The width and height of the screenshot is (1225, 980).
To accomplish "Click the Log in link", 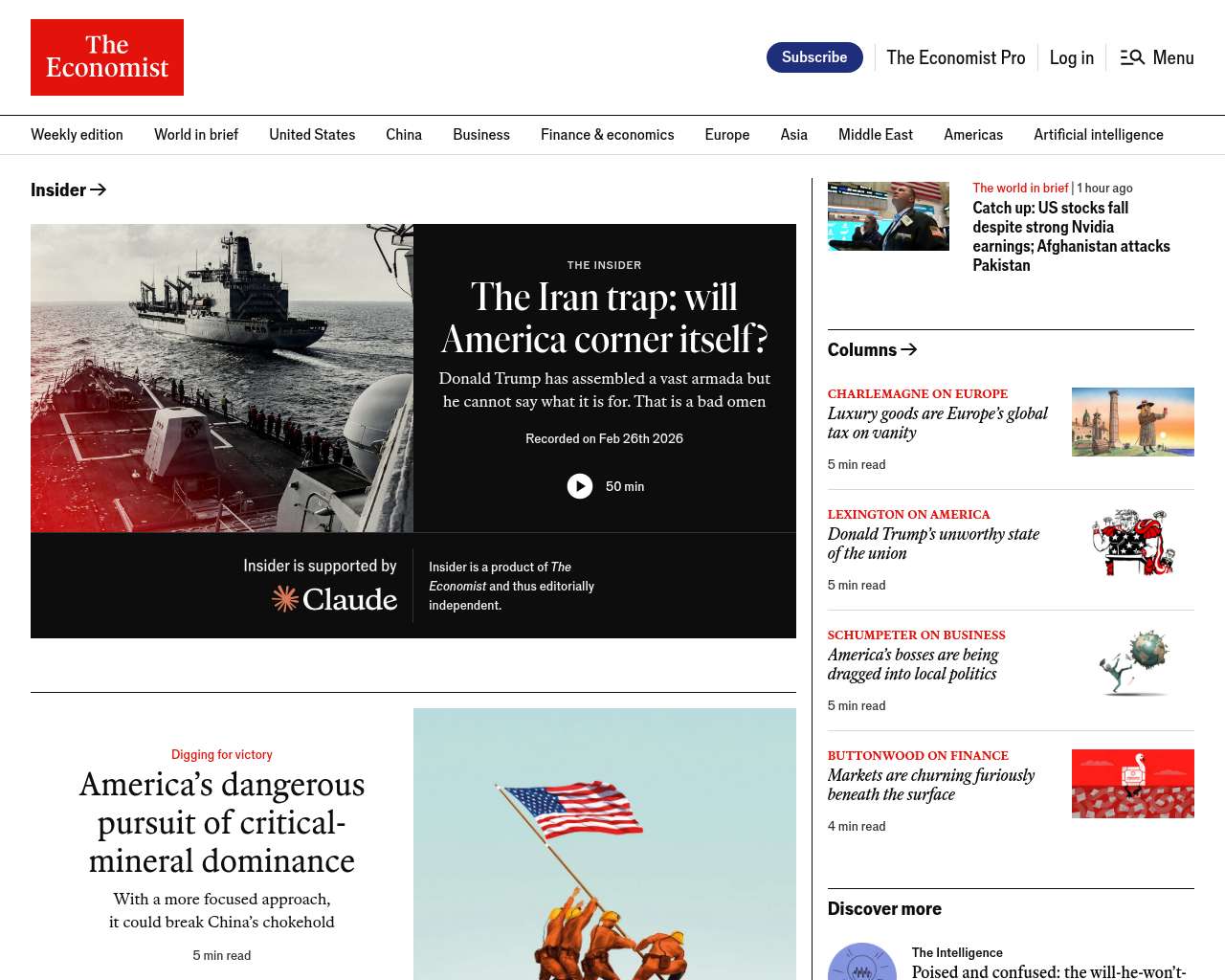I will 1071,57.
